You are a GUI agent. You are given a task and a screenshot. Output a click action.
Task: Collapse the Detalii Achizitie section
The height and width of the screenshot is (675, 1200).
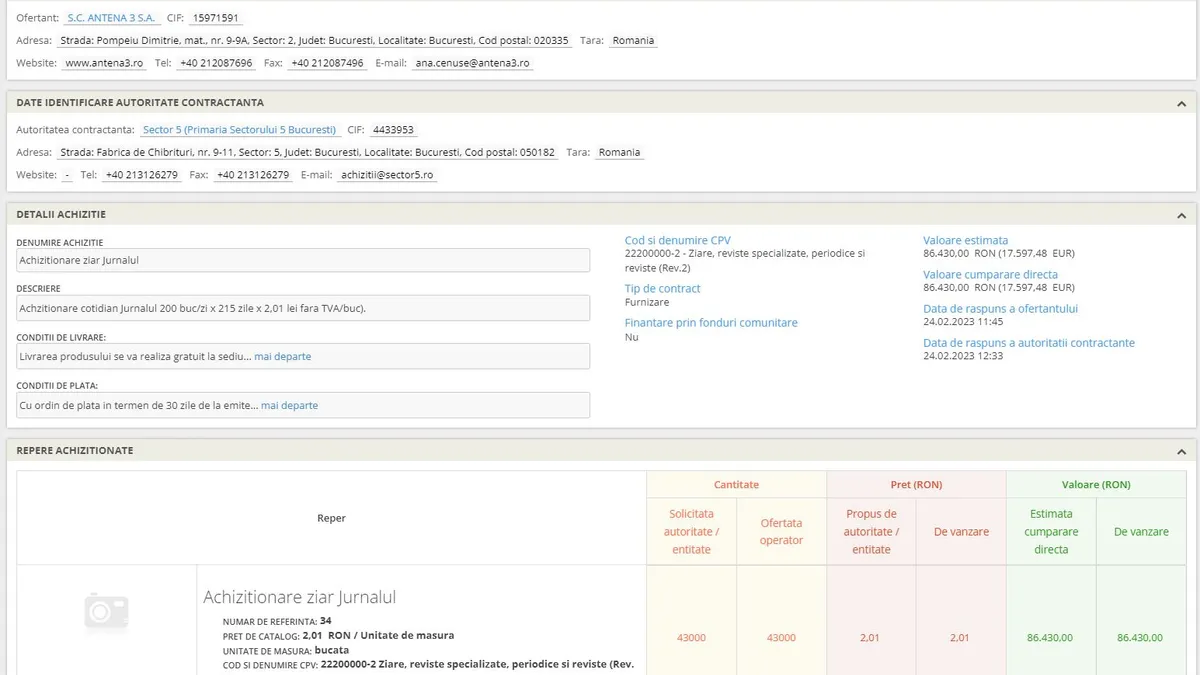pos(1181,215)
